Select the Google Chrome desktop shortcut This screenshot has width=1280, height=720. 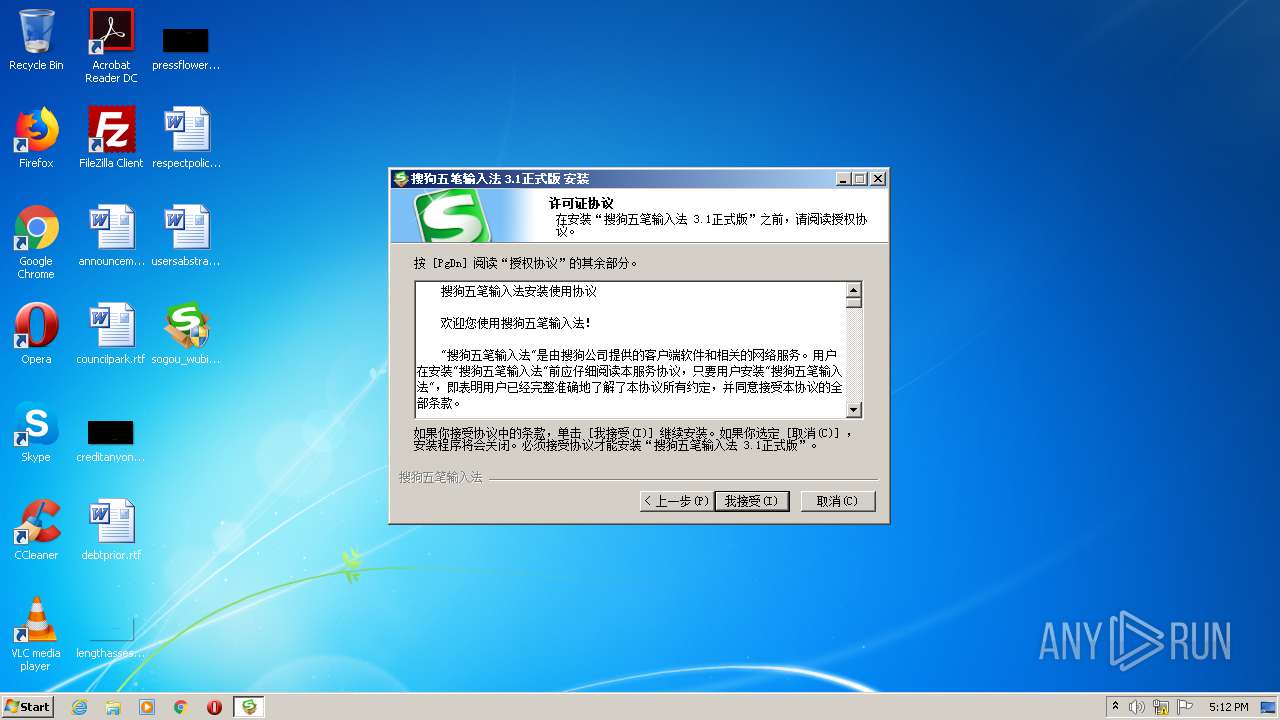pyautogui.click(x=36, y=242)
